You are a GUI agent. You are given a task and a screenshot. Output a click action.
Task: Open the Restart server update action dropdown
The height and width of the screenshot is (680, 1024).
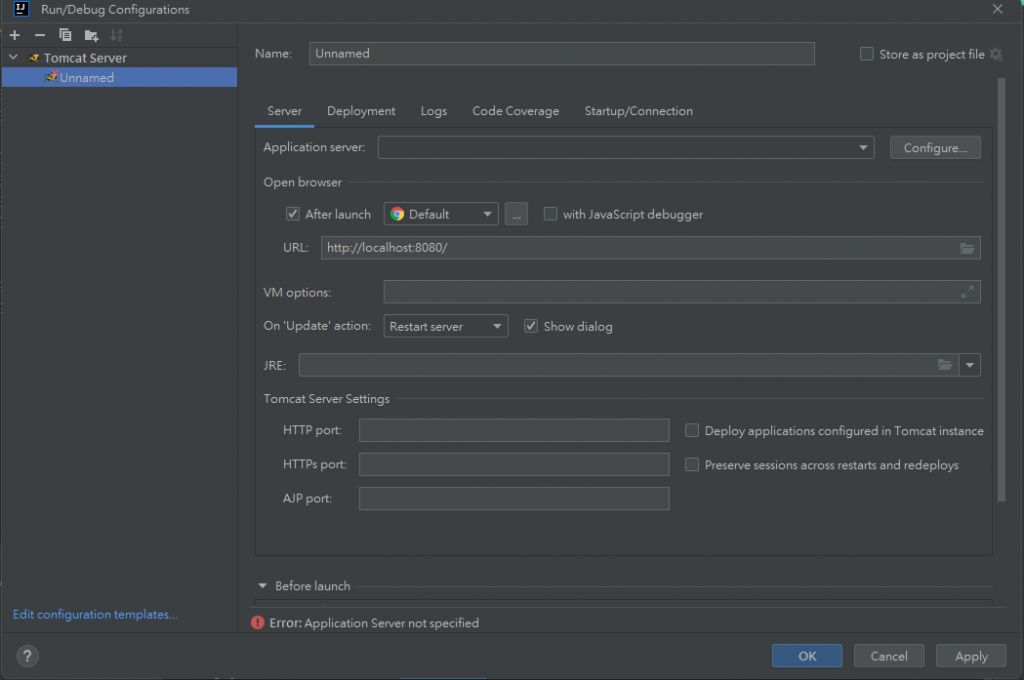[446, 326]
